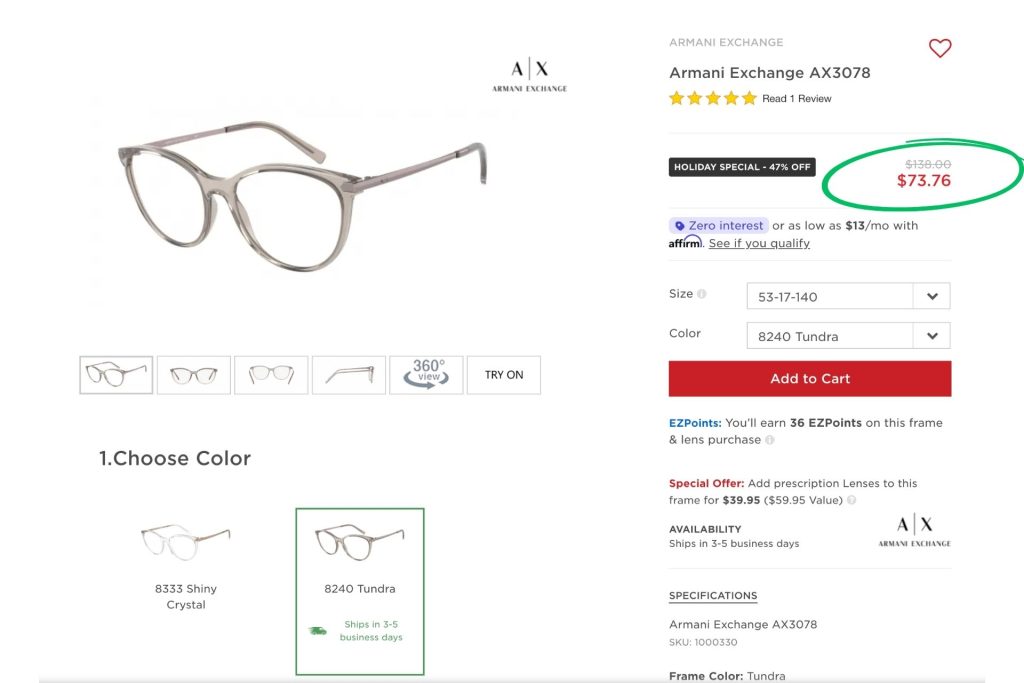The height and width of the screenshot is (683, 1024).
Task: Click the HOLIDAY SPECIAL 47% OFF badge
Action: (x=742, y=167)
